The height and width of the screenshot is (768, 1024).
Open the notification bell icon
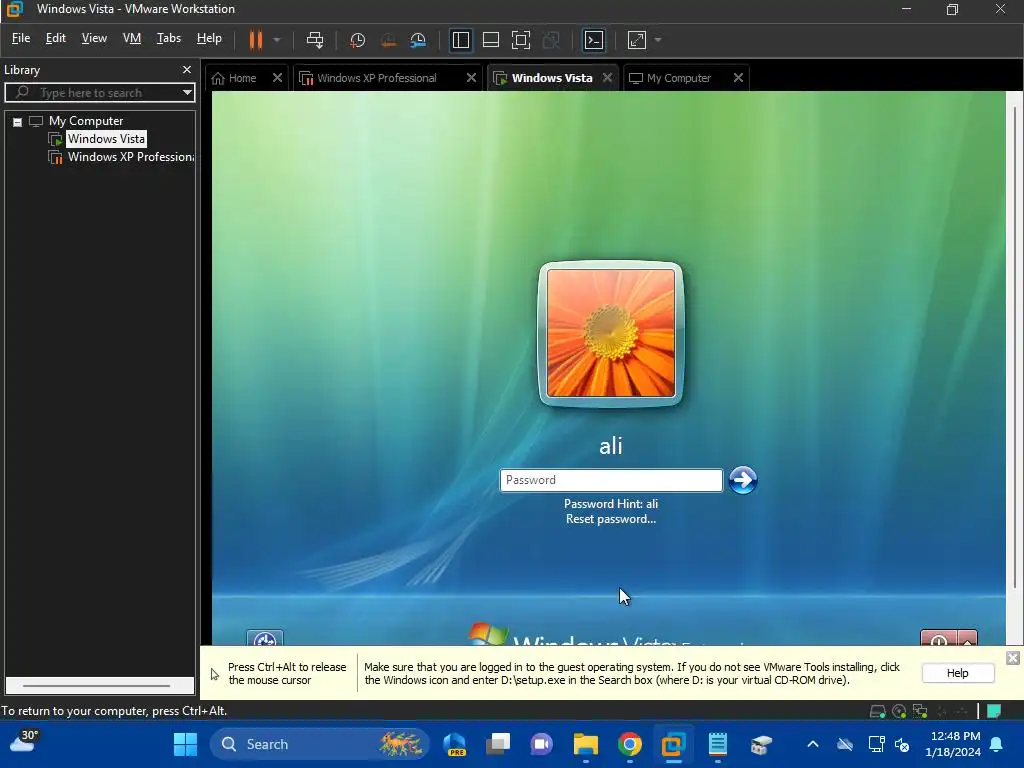point(997,744)
